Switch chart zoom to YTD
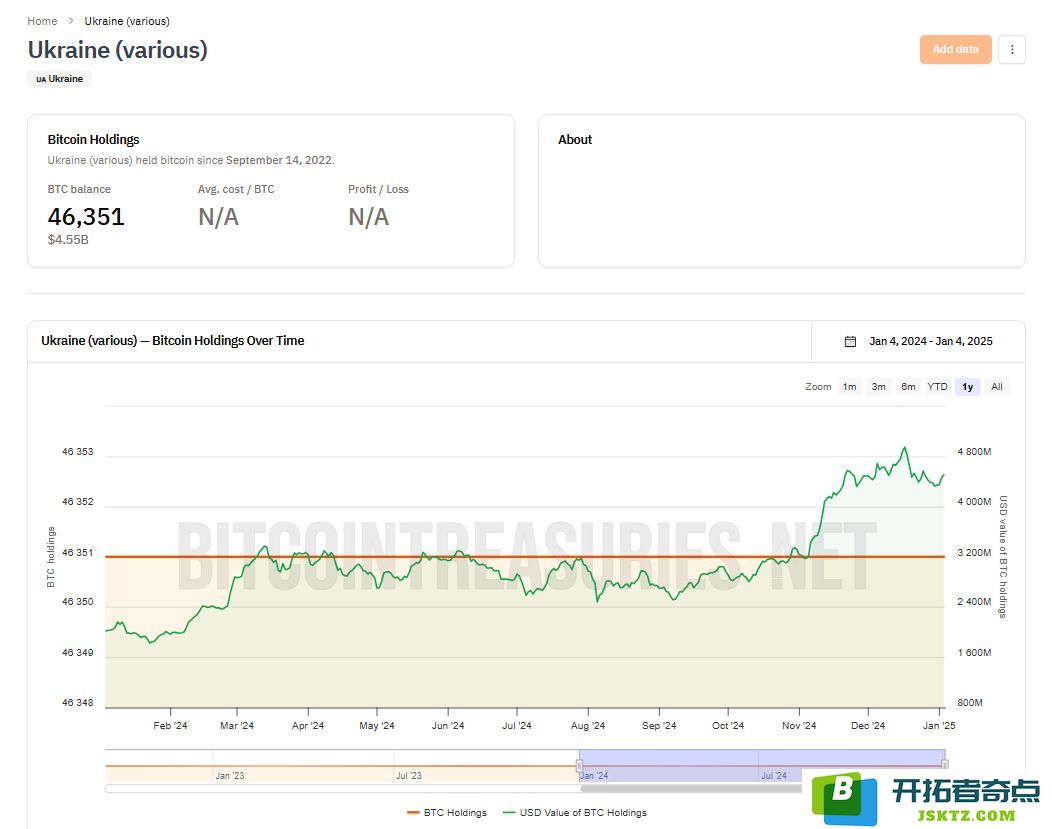 [937, 387]
